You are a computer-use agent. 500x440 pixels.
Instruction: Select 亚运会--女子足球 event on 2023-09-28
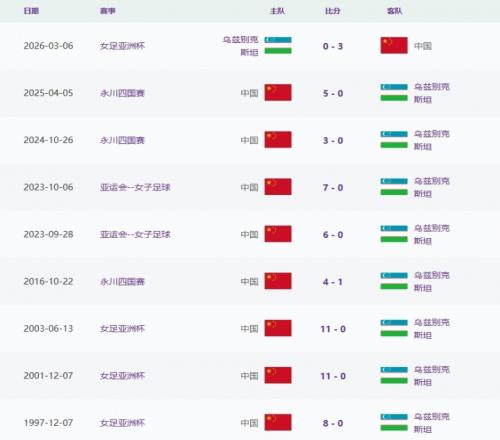[x=135, y=234]
